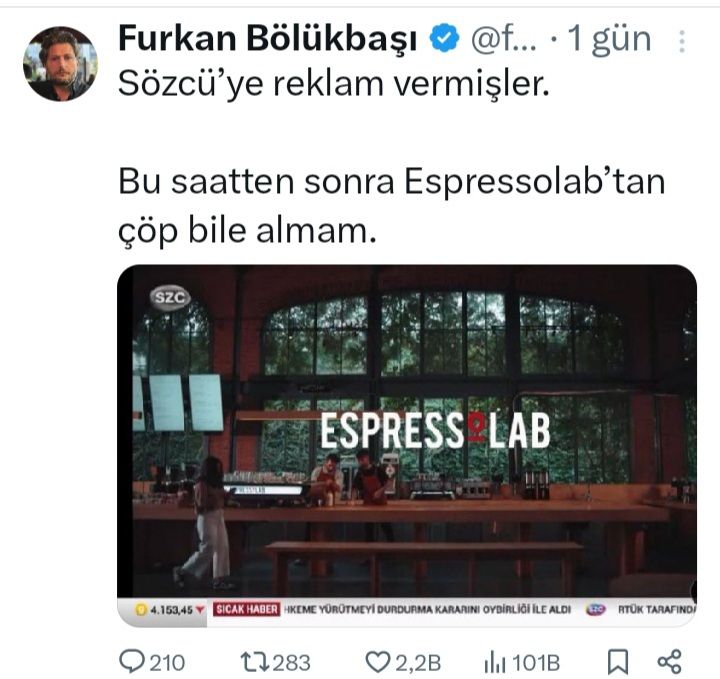Viewport: 720px width, 679px height.
Task: Click the 283 reposts count
Action: tap(292, 663)
